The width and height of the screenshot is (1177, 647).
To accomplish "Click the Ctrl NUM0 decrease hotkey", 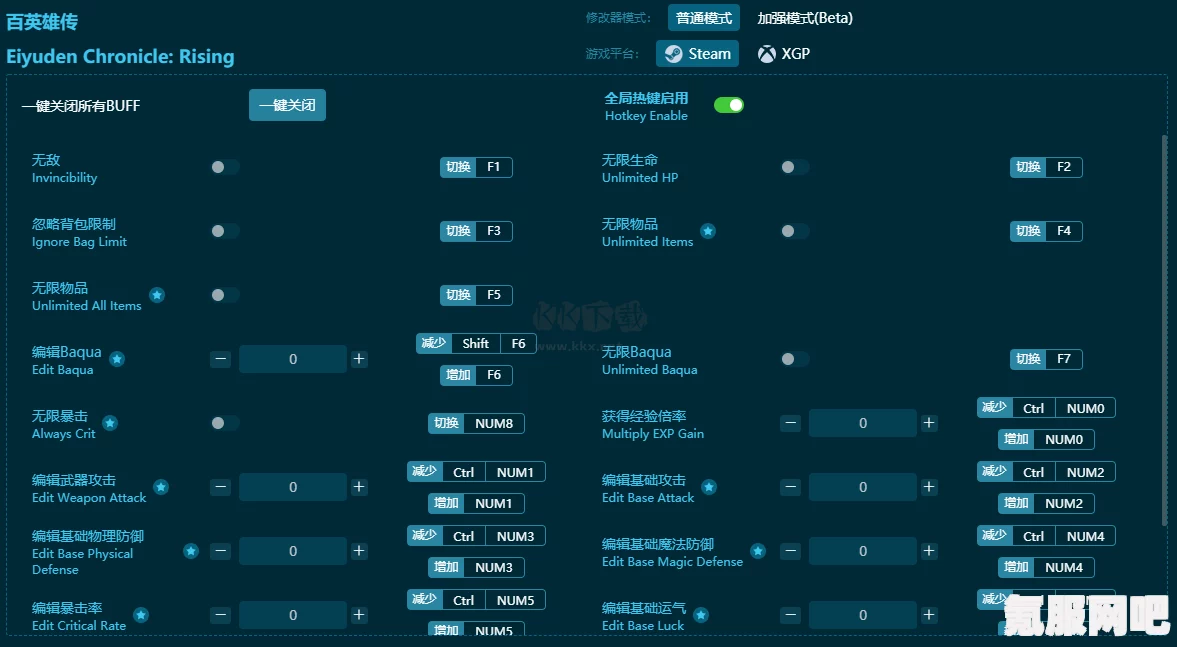I will coord(1046,408).
